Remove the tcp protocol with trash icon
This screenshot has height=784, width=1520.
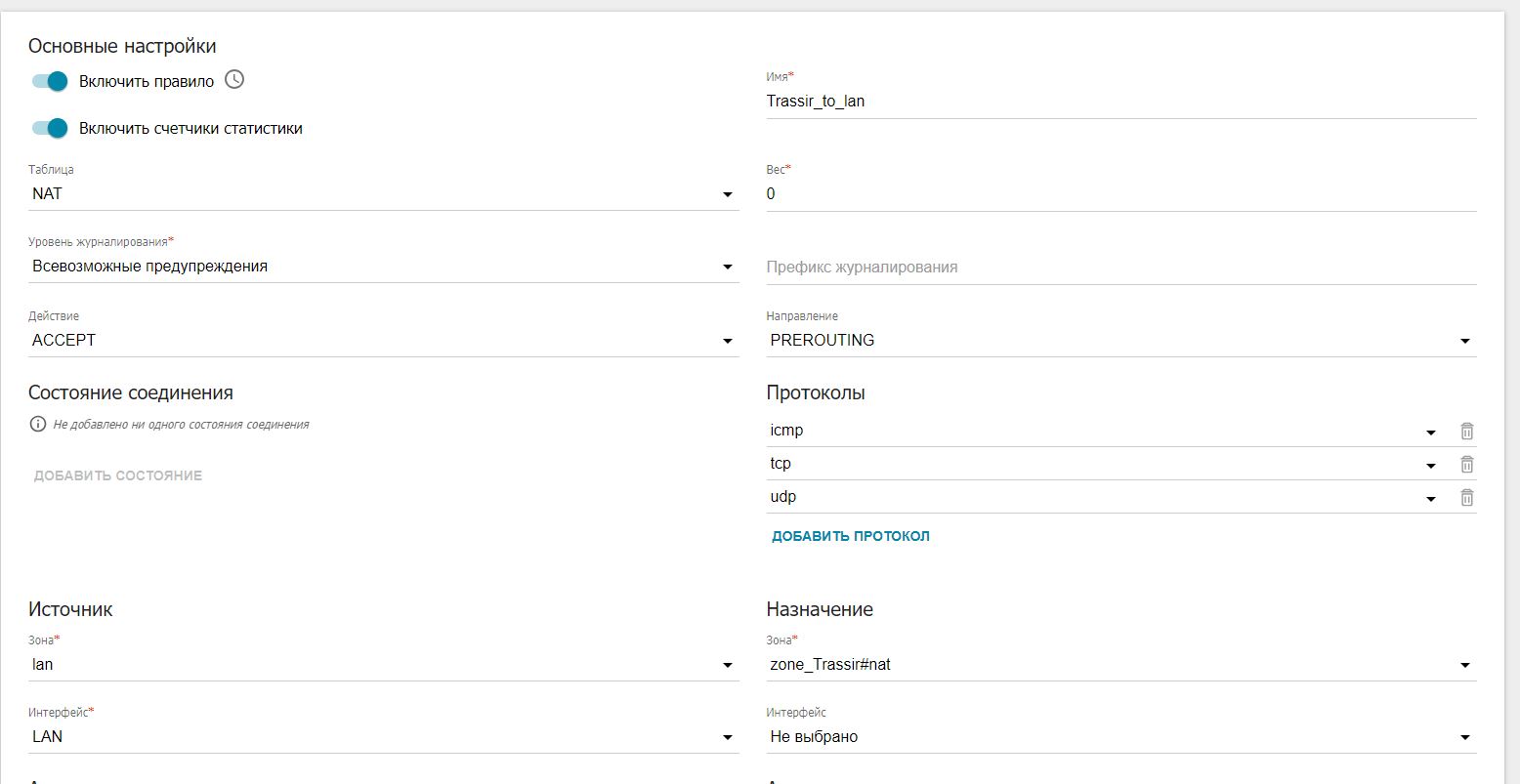coord(1466,464)
